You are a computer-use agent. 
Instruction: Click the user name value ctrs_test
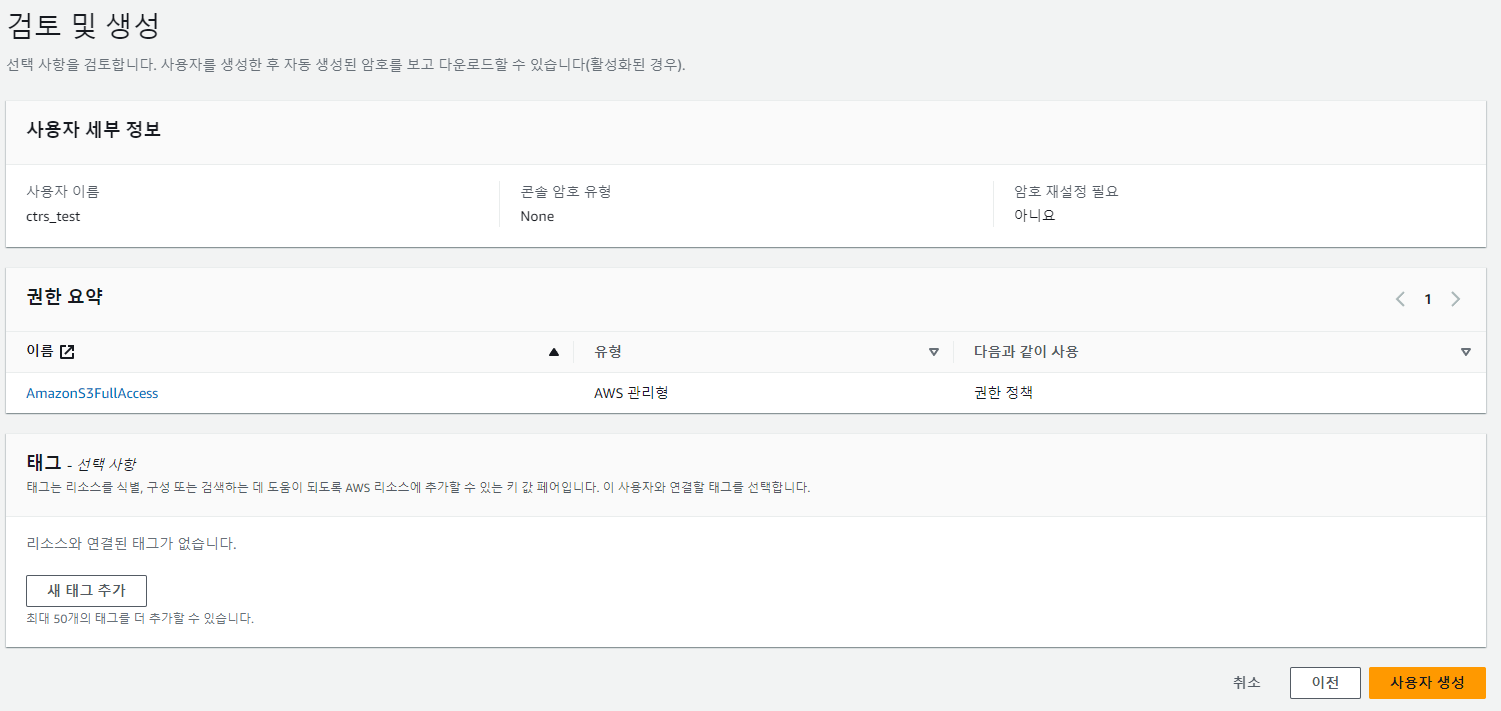[53, 216]
